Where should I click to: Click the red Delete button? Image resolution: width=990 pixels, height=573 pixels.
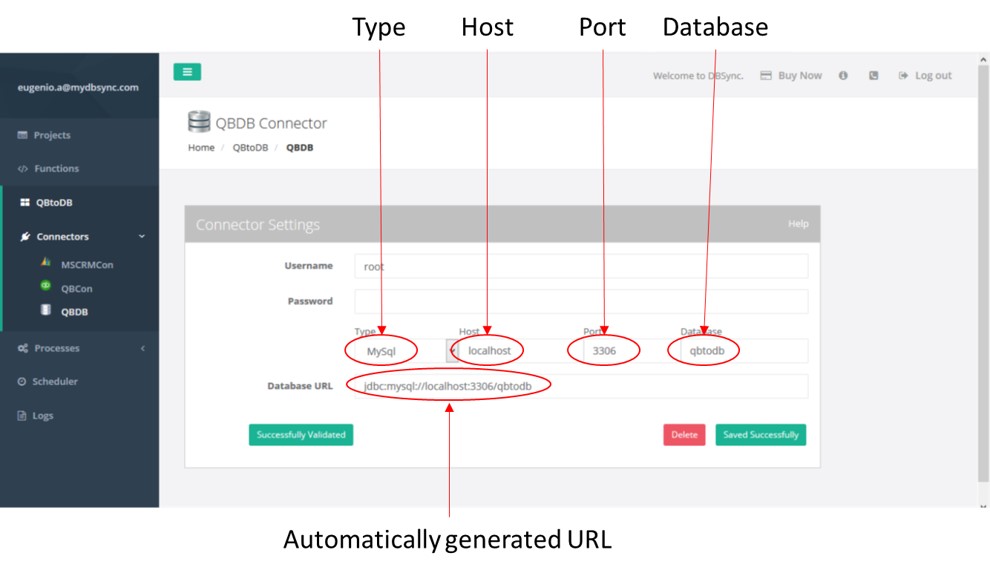pyautogui.click(x=684, y=435)
